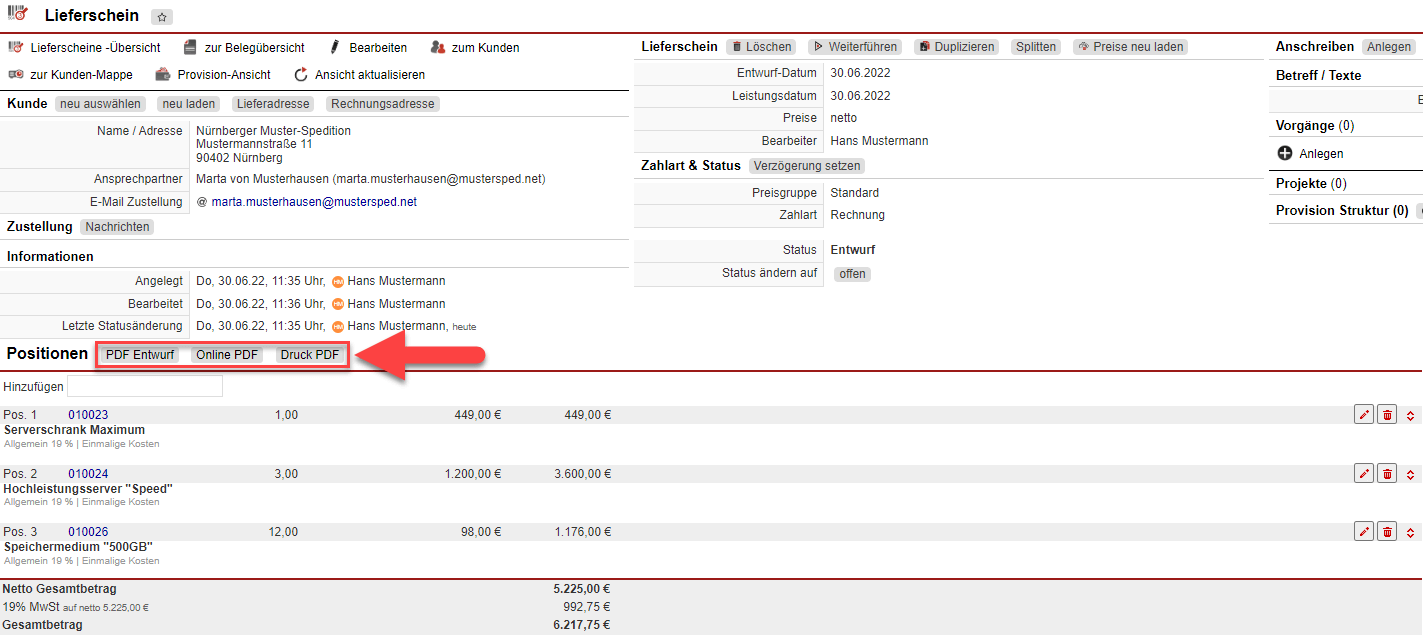Click the Bearbeiten pencil toolbar item
Viewport: 1423px width, 636px height.
[367, 47]
